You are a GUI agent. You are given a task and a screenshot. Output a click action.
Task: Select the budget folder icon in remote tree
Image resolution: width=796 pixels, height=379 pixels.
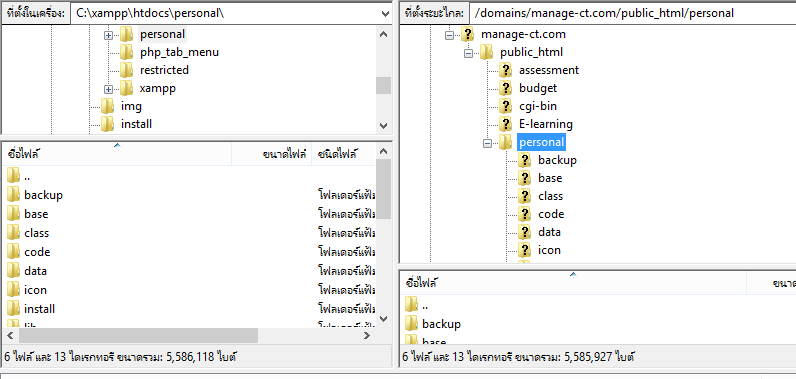tap(505, 88)
